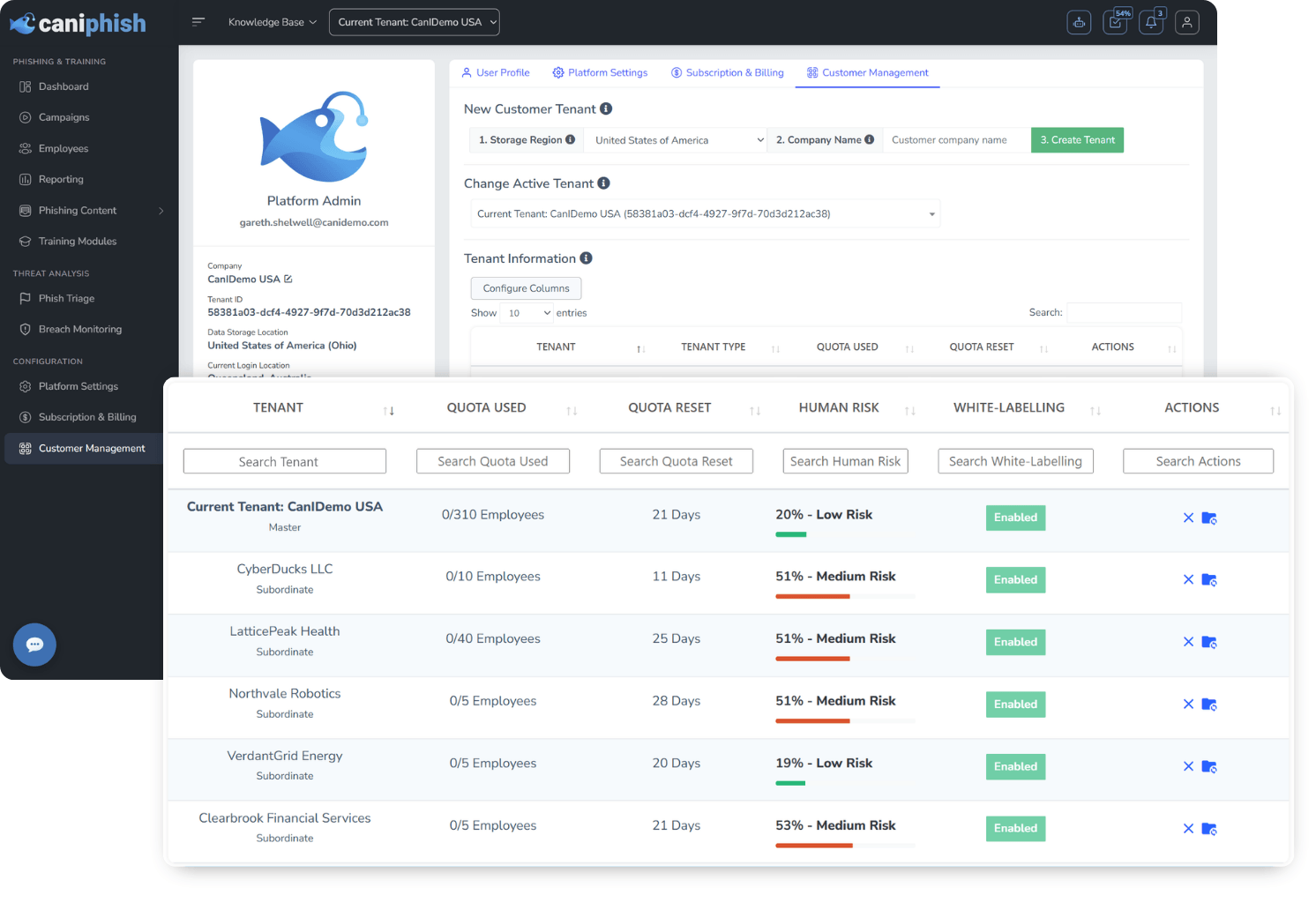Screen dimensions: 1316x917
Task: Open Storage Region United States dropdown
Action: (x=676, y=140)
